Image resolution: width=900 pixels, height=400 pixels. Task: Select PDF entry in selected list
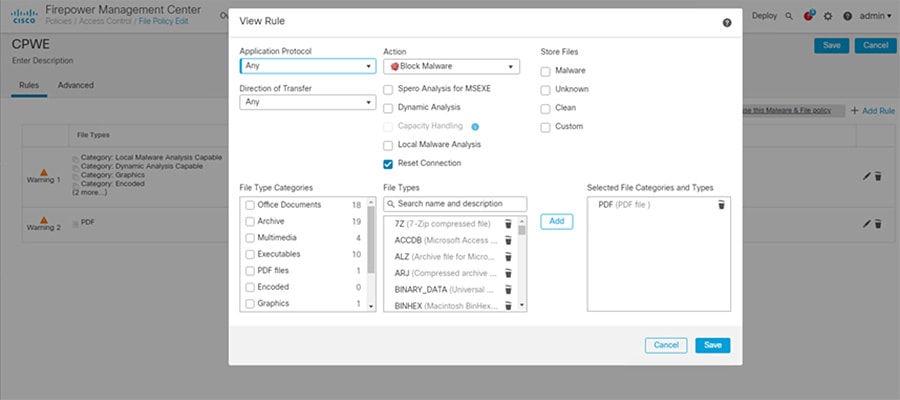tap(658, 205)
